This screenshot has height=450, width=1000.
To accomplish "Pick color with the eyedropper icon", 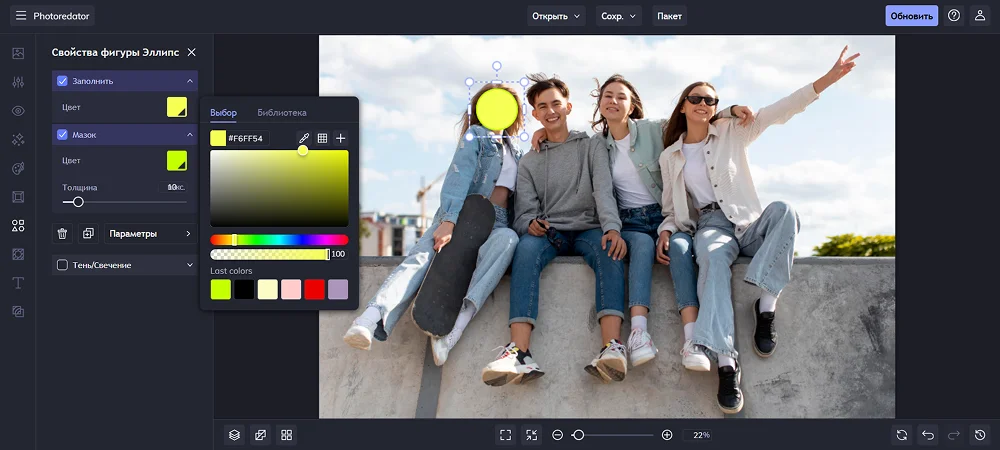I will click(304, 138).
